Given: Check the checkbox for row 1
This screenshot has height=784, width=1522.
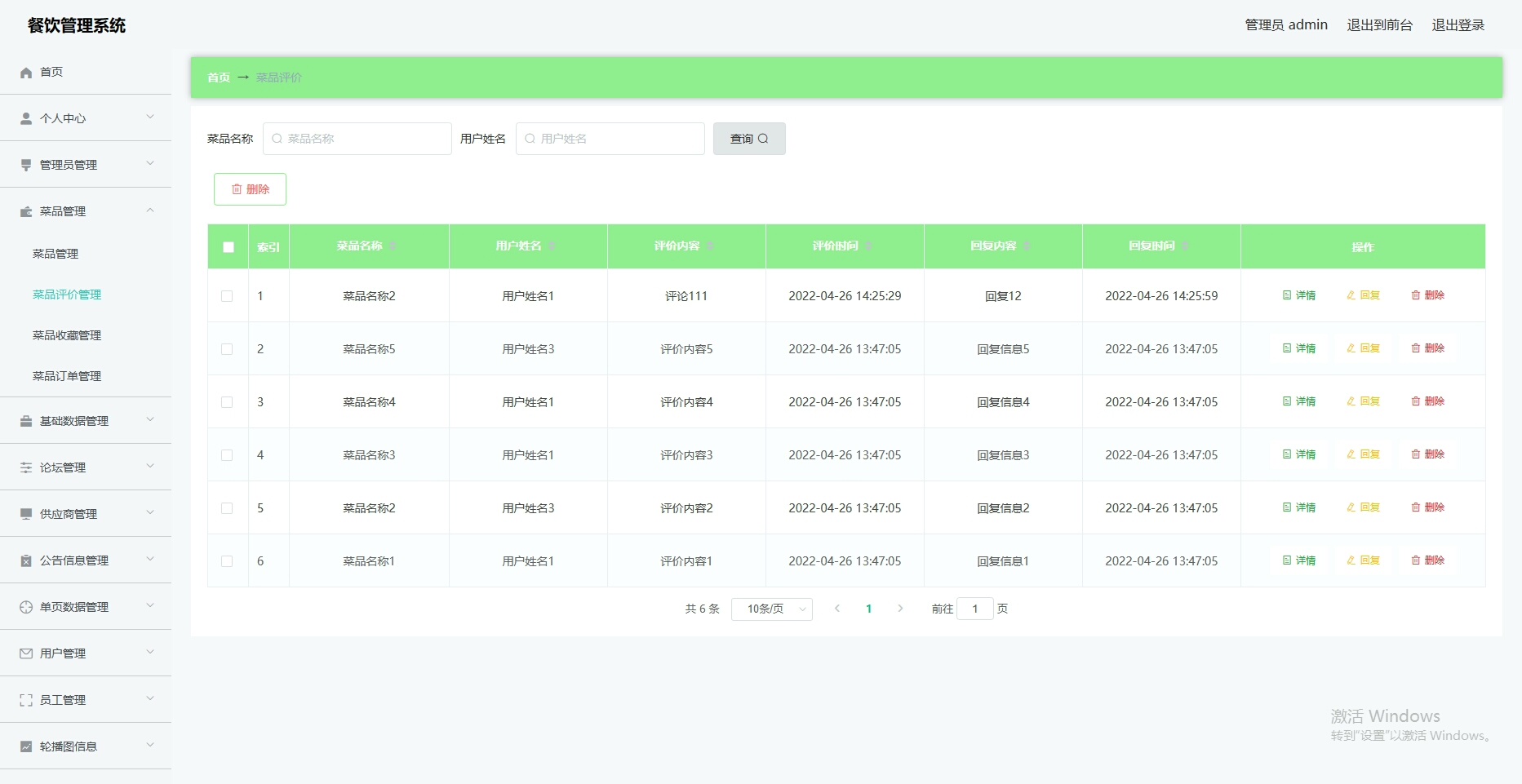Looking at the screenshot, I should [x=227, y=296].
